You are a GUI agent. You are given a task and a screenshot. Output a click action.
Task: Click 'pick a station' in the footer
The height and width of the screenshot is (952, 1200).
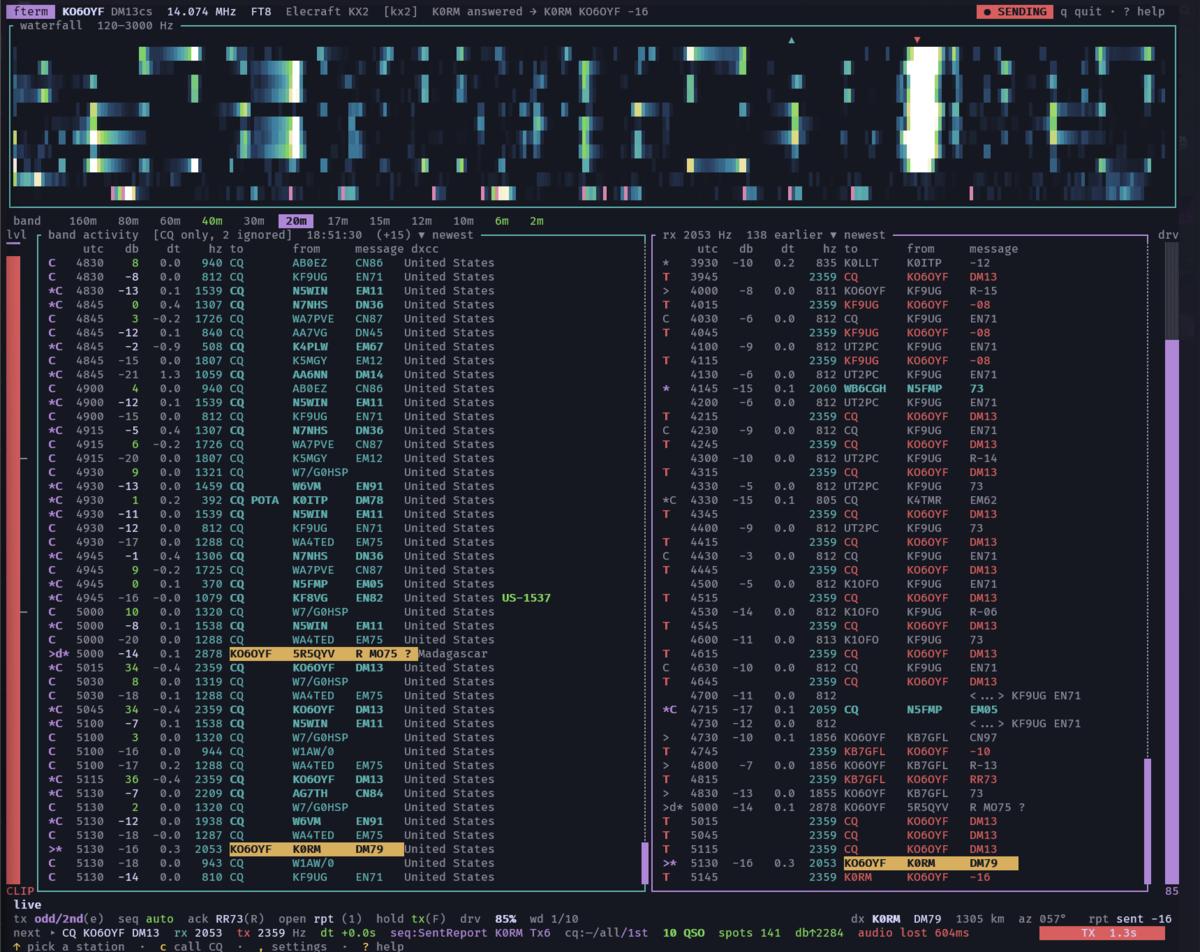click(69, 946)
